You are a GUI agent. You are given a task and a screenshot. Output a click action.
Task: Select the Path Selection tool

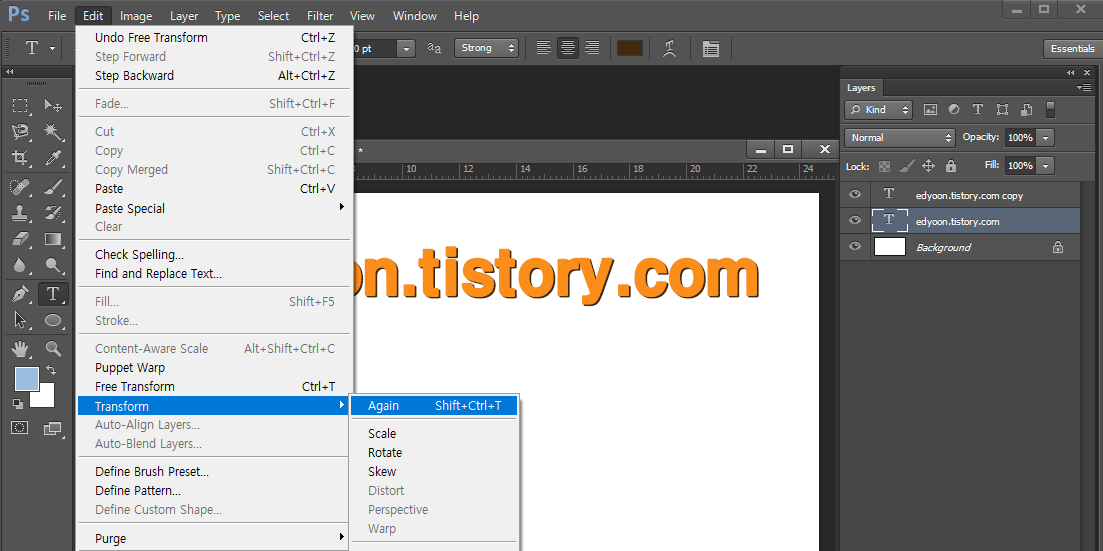20,320
